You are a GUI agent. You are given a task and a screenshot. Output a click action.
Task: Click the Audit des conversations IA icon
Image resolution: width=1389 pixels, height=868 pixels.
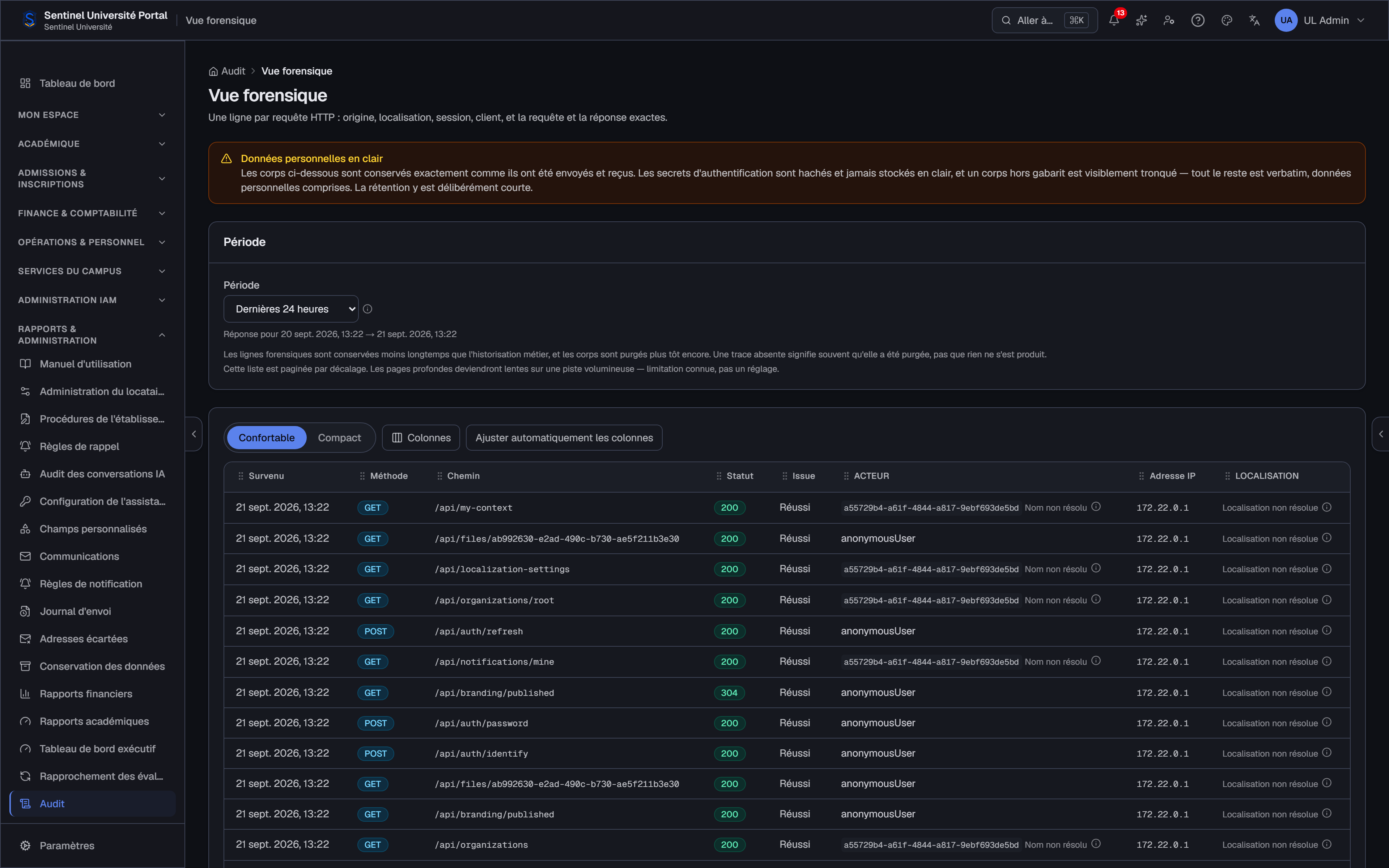[25, 474]
